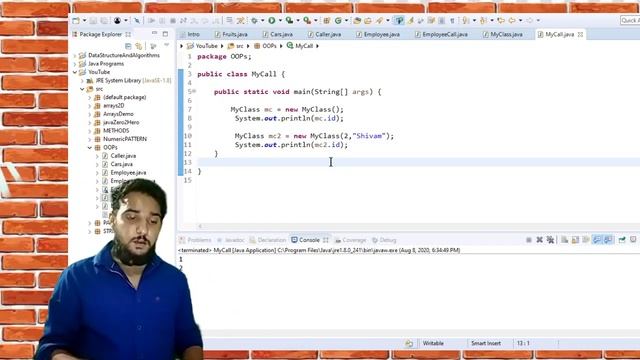Toggle the Word Wrap toolbar button
The width and height of the screenshot is (640, 360).
[x=431, y=20]
